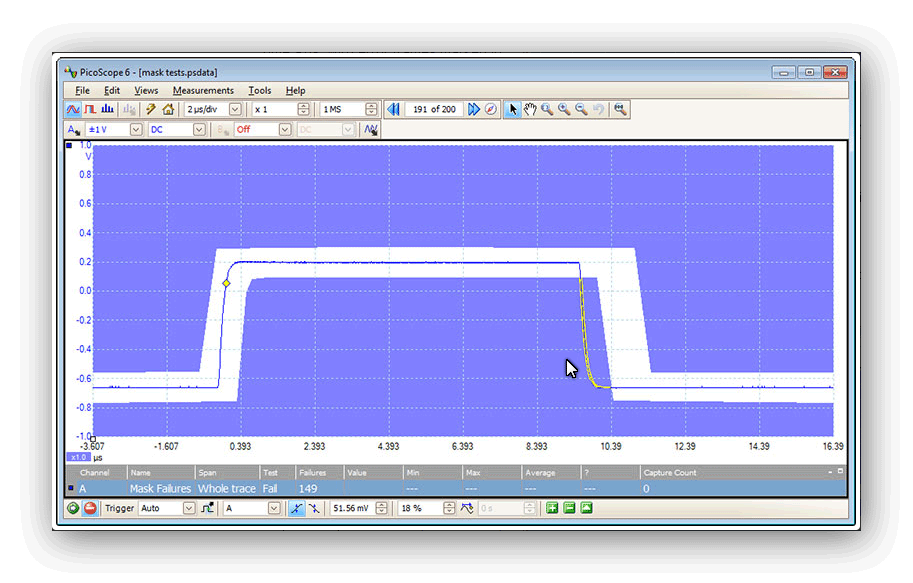The height and width of the screenshot is (583, 913).
Task: Expand the ±1 V range dropdown
Action: point(134,129)
